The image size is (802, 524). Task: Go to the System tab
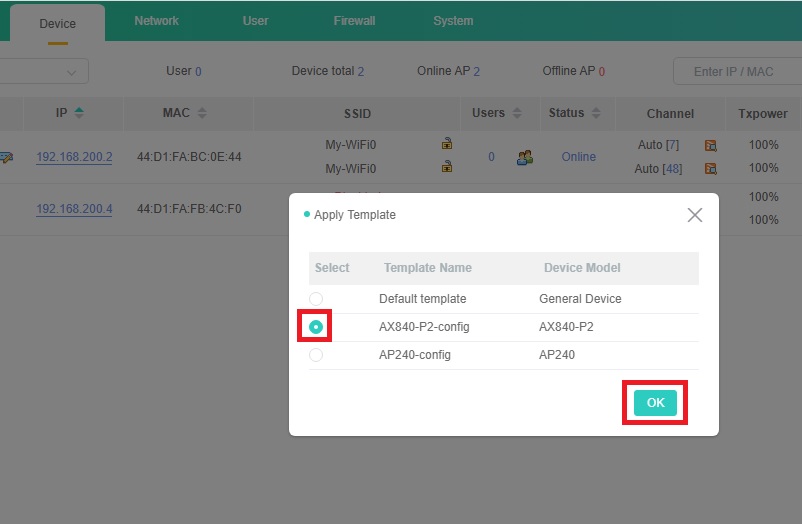(x=453, y=21)
